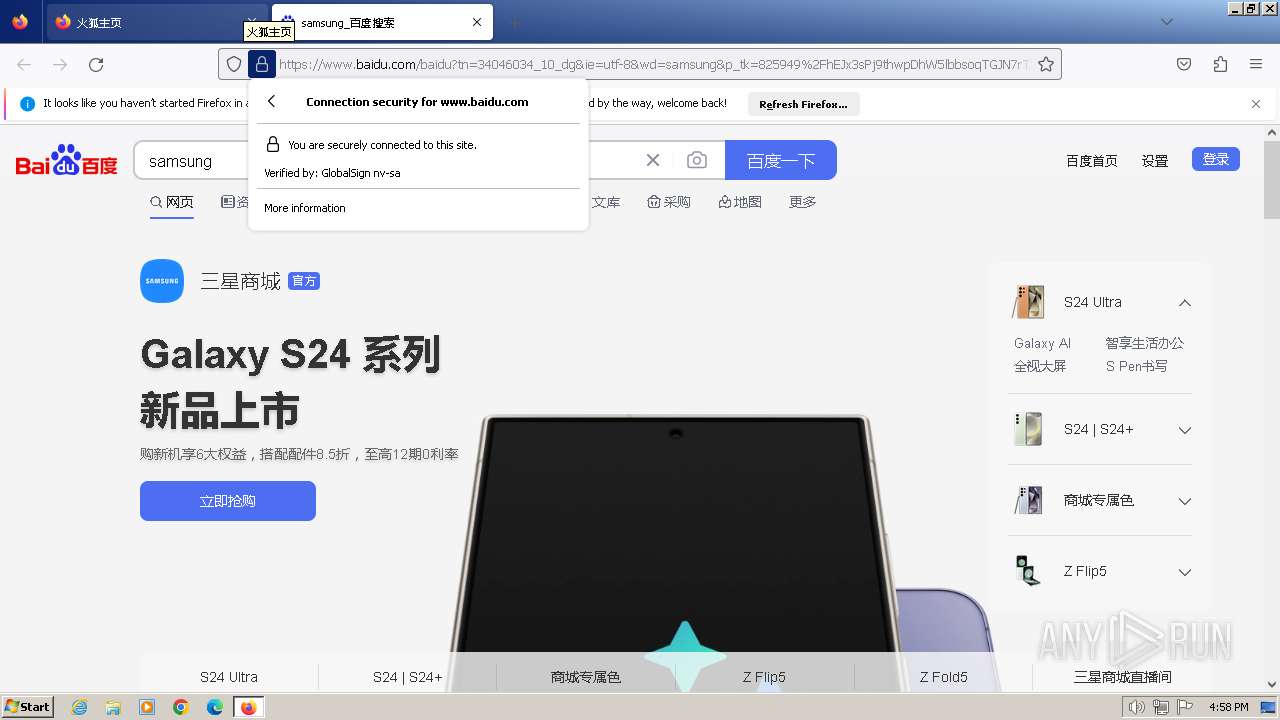Open Internet Explorer from the taskbar
Viewport: 1280px width, 720px height.
[79, 707]
